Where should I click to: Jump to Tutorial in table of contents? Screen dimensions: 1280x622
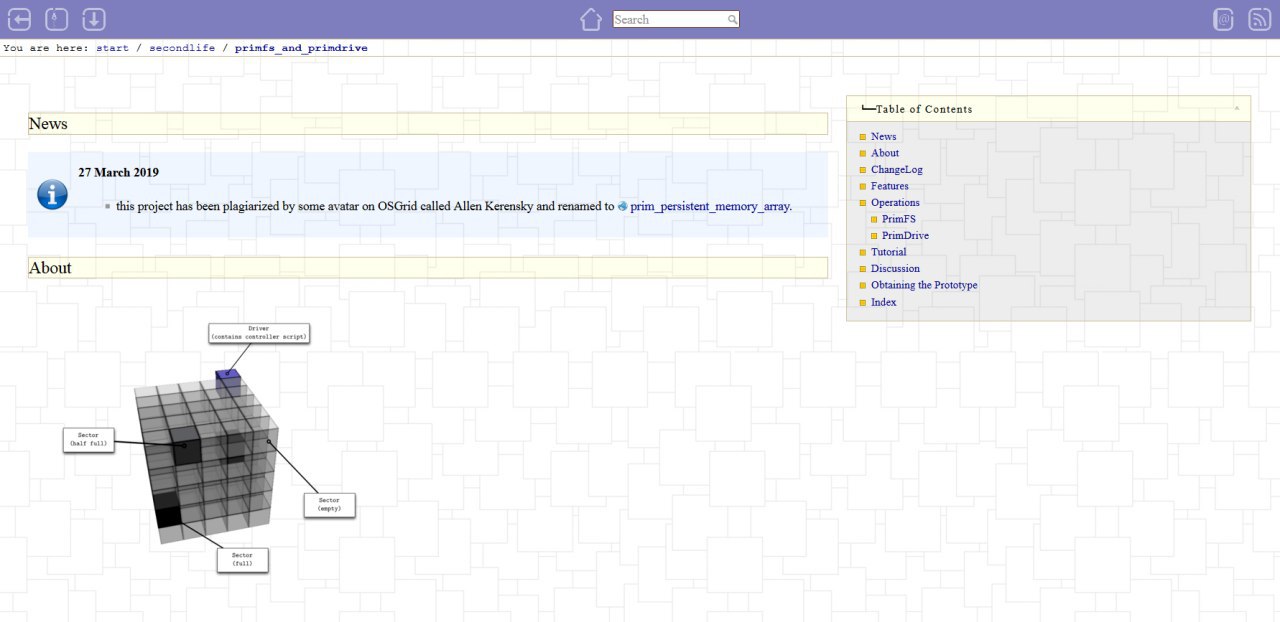(x=889, y=252)
